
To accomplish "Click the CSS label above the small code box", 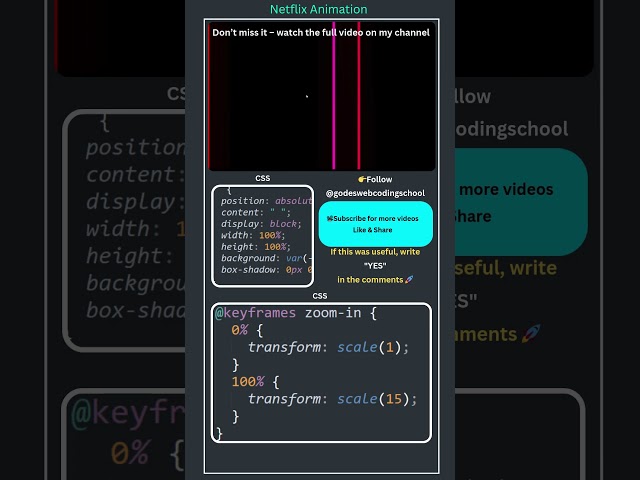I will point(262,178).
